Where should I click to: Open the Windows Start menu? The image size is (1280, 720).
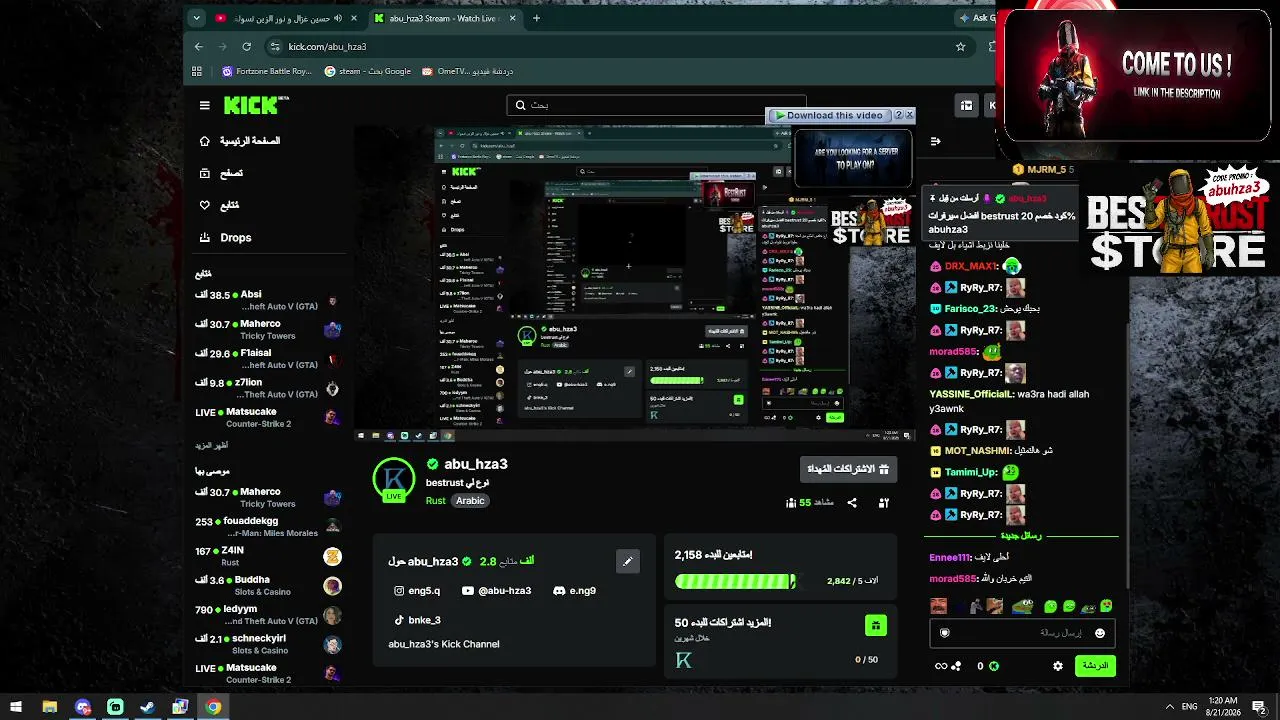pos(16,707)
